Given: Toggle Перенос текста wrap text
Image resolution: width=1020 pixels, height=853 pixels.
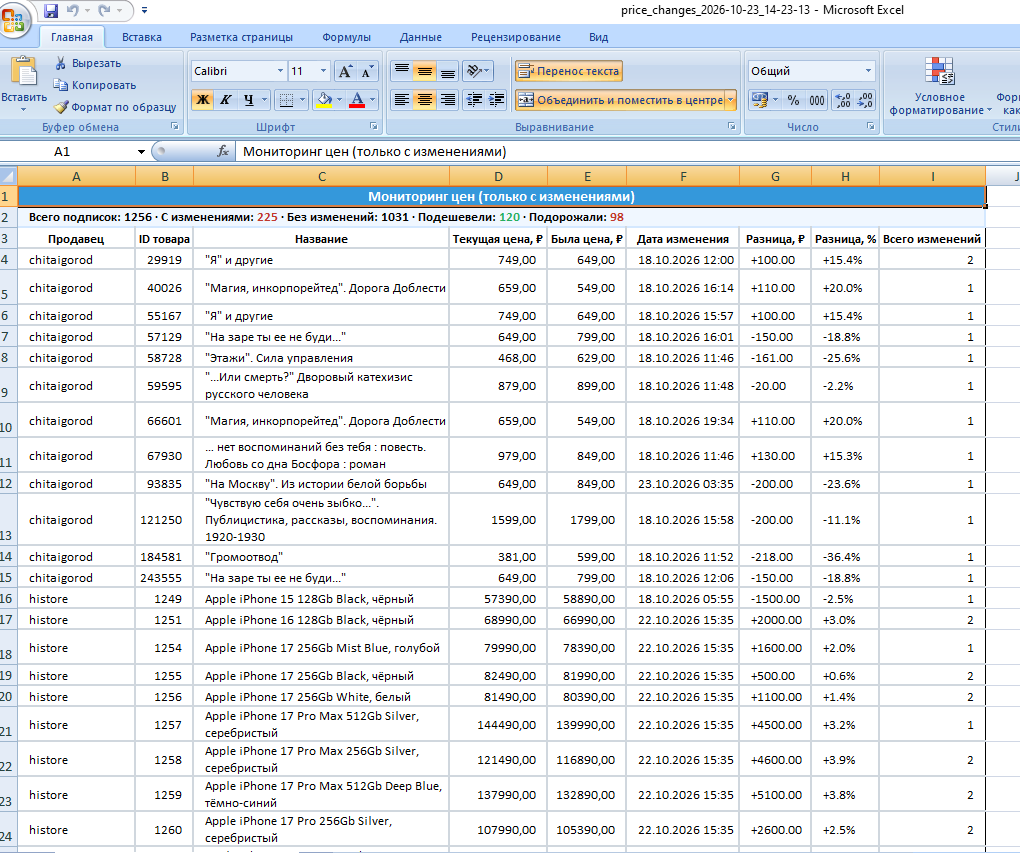Looking at the screenshot, I should pos(569,71).
